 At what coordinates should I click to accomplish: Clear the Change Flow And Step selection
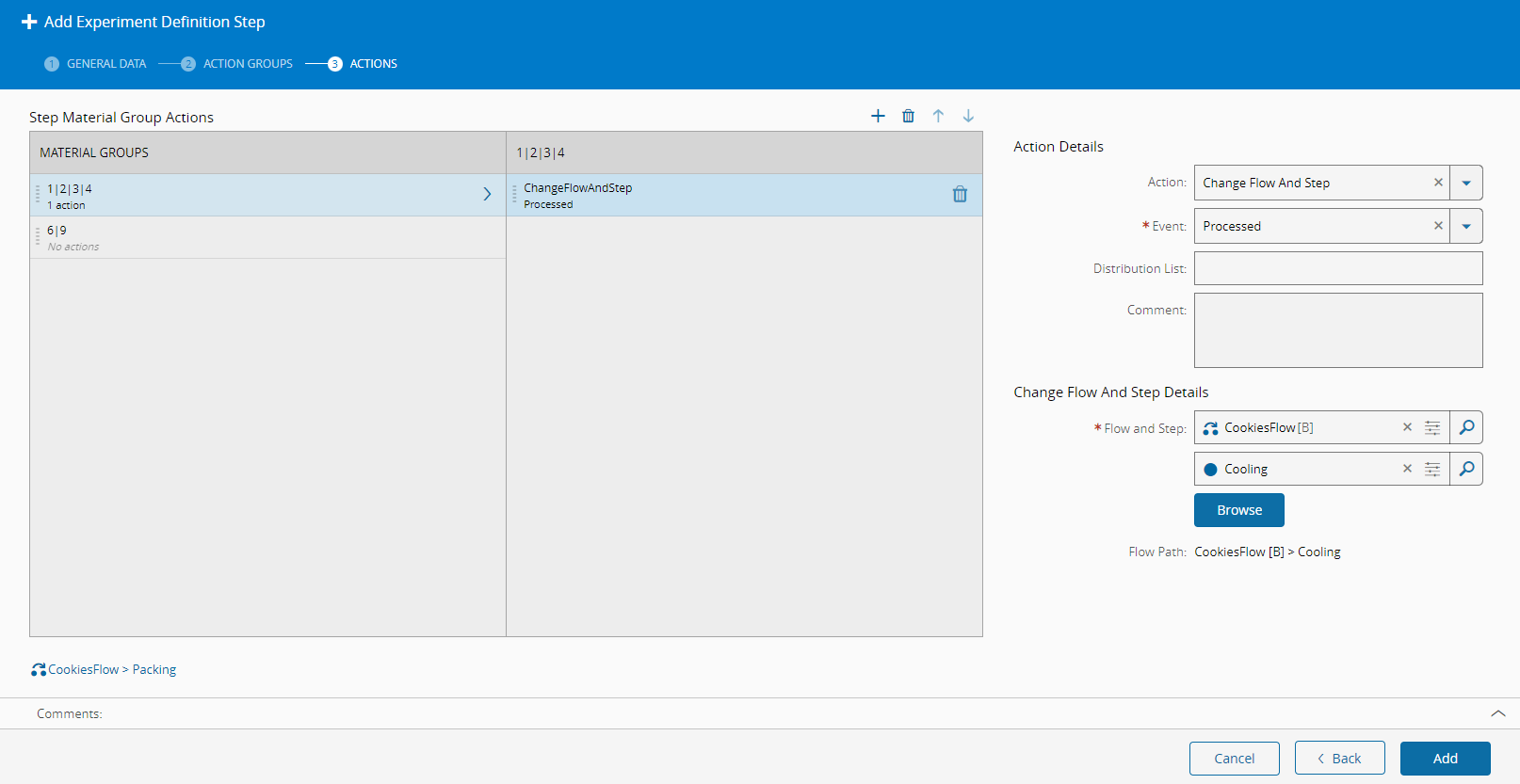click(1438, 183)
